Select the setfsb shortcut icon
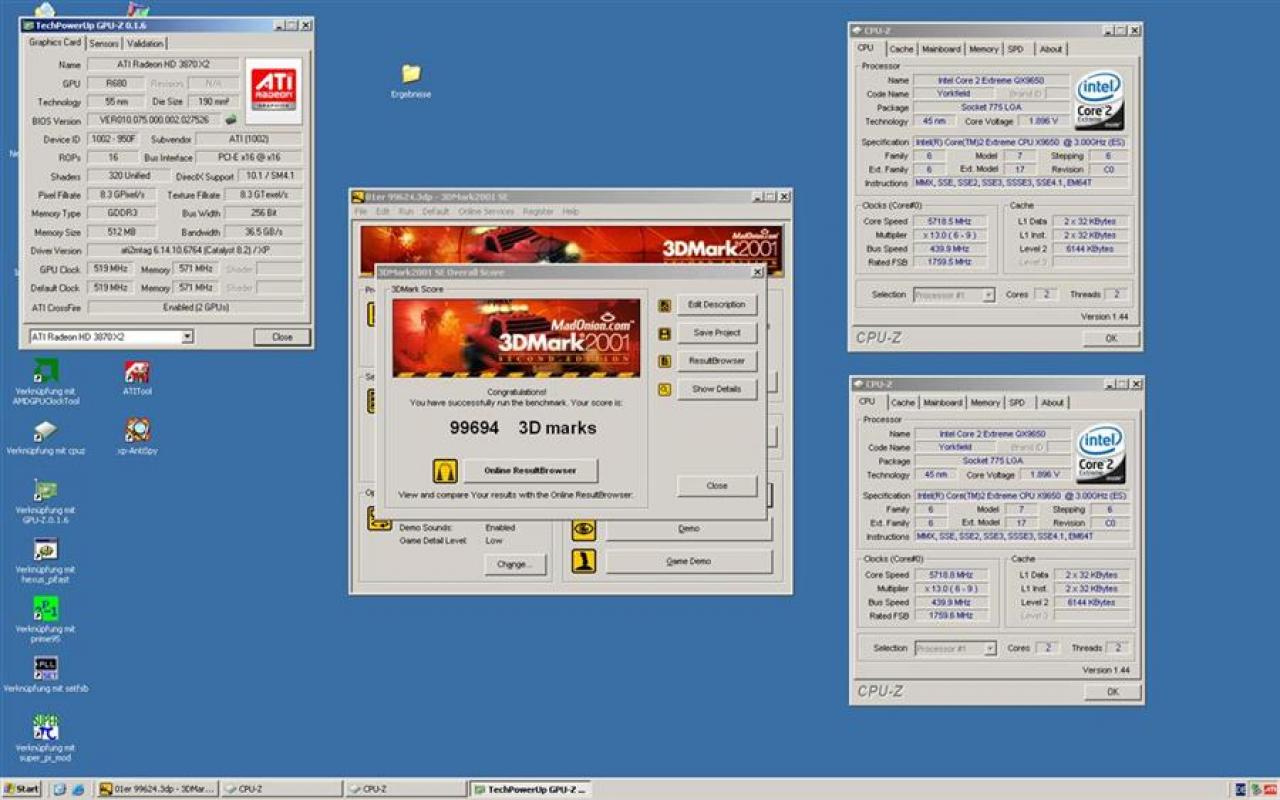Image resolution: width=1280 pixels, height=800 pixels. tap(45, 668)
